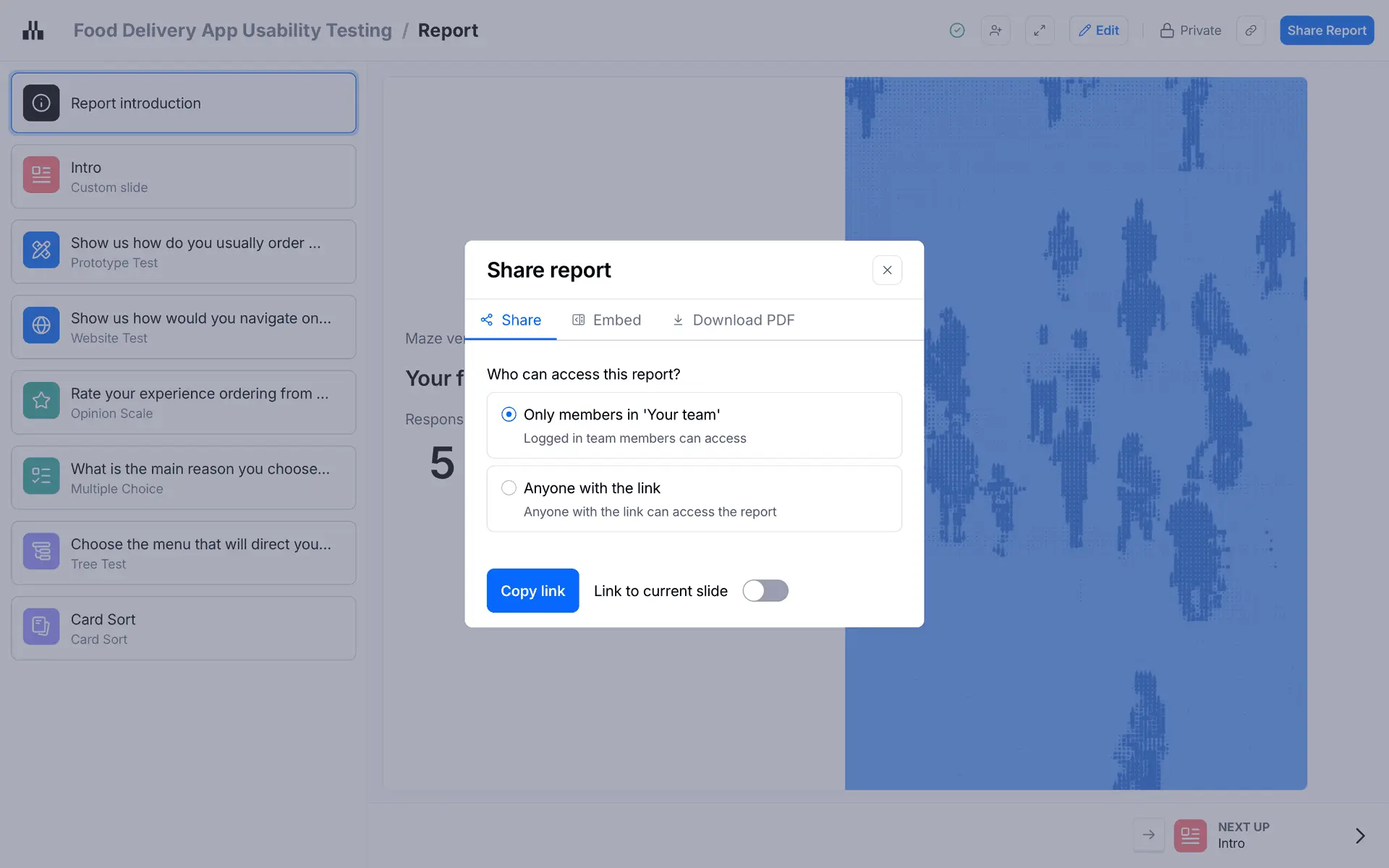1389x868 pixels.
Task: Switch to the Download PDF tab
Action: tap(733, 320)
